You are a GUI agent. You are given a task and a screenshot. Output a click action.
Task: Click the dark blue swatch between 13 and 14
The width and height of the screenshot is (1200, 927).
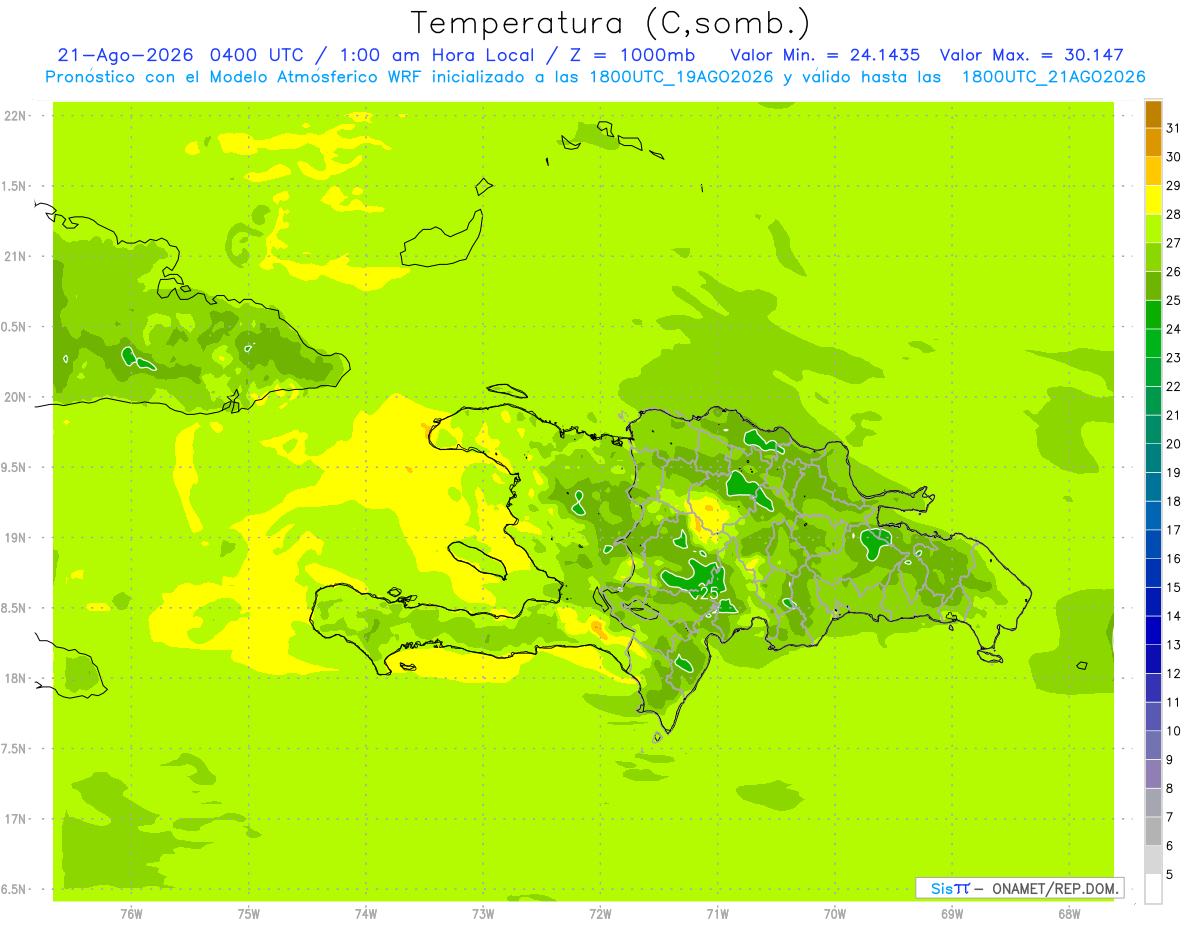pyautogui.click(x=1153, y=630)
